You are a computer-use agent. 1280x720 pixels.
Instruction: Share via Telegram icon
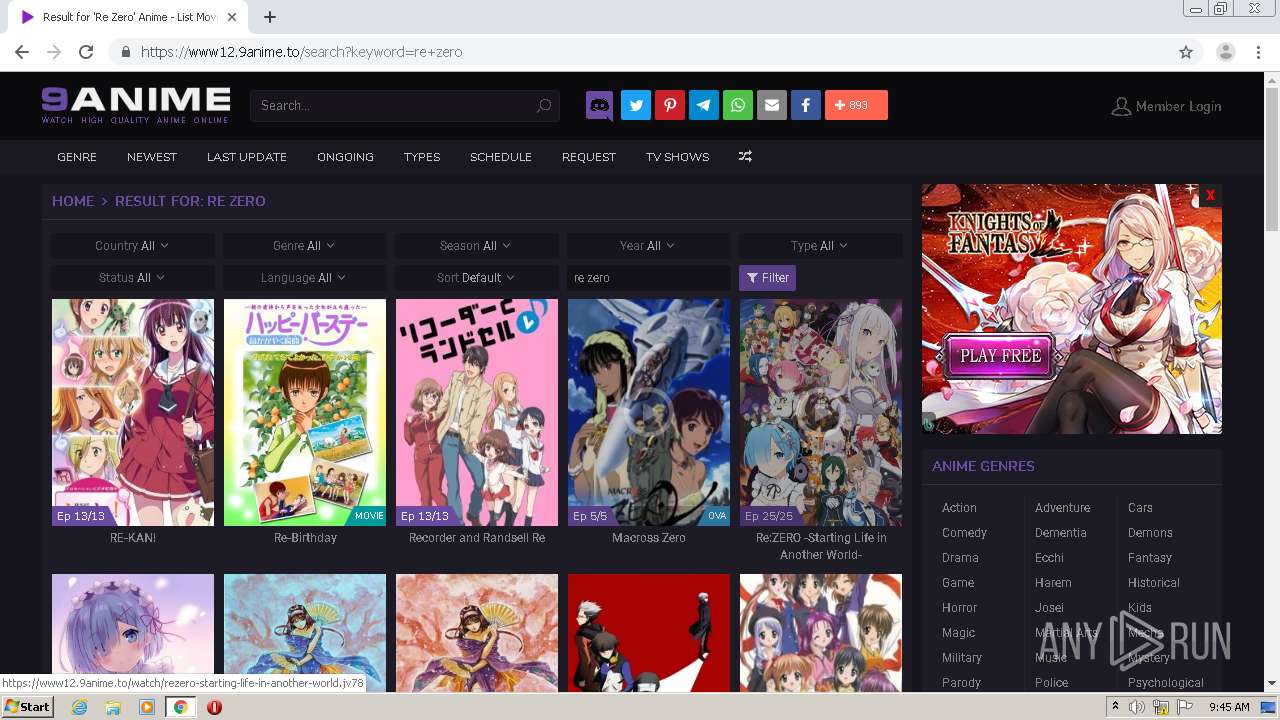pyautogui.click(x=704, y=105)
